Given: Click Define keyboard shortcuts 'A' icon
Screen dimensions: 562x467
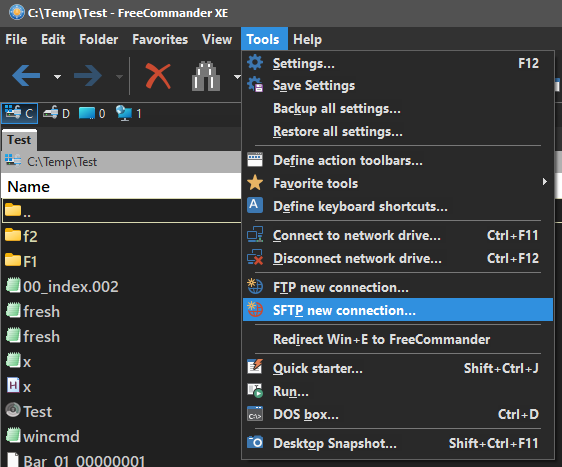Looking at the screenshot, I should coord(255,205).
